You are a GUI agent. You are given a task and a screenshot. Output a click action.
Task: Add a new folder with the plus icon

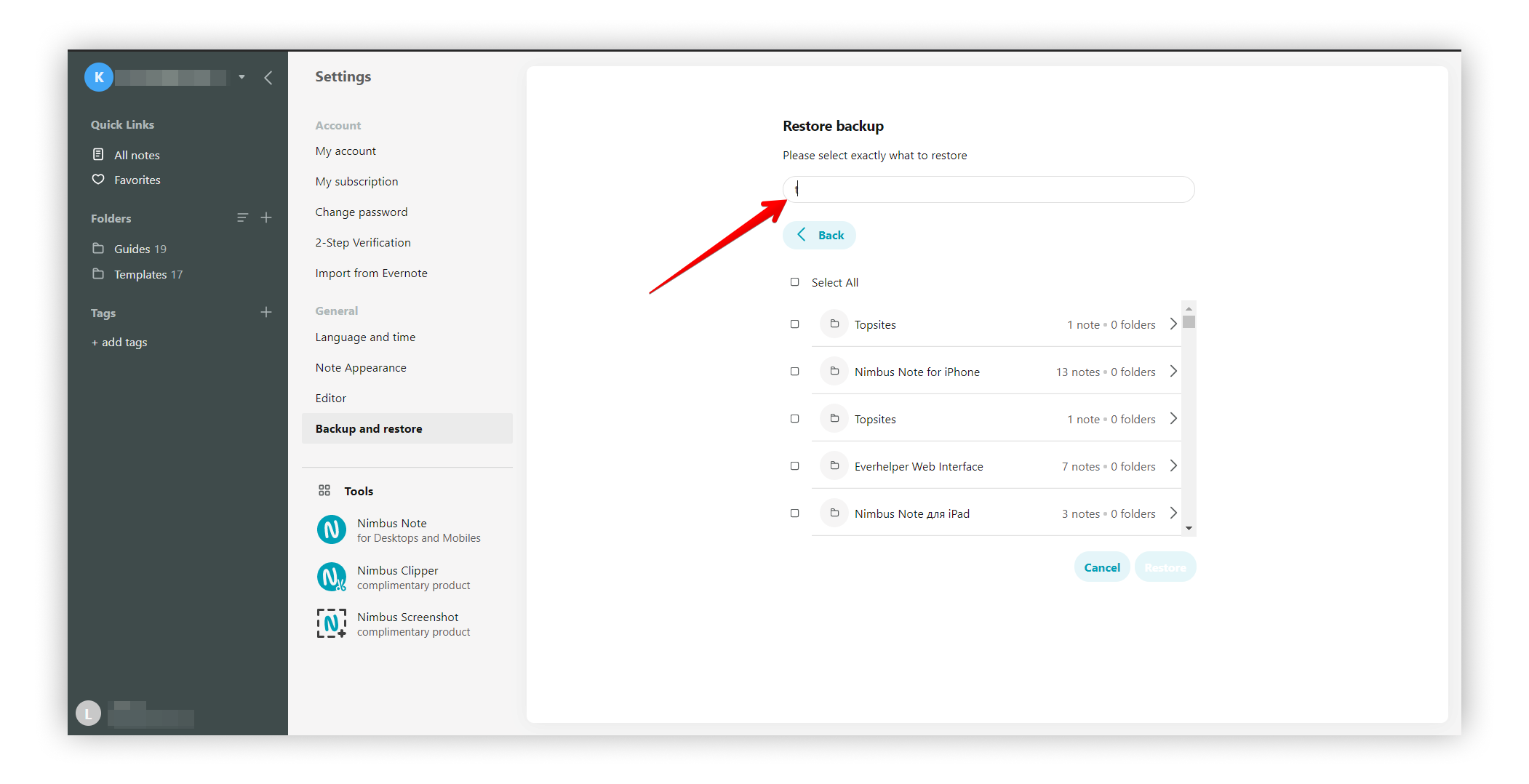click(266, 217)
